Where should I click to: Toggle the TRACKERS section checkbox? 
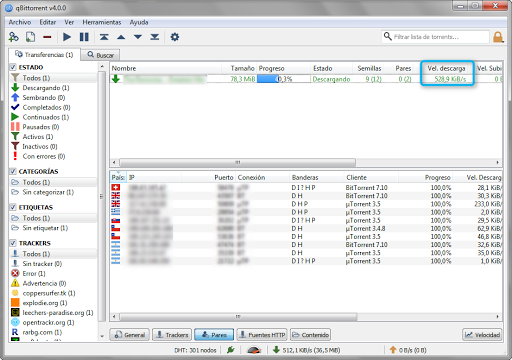(13, 243)
